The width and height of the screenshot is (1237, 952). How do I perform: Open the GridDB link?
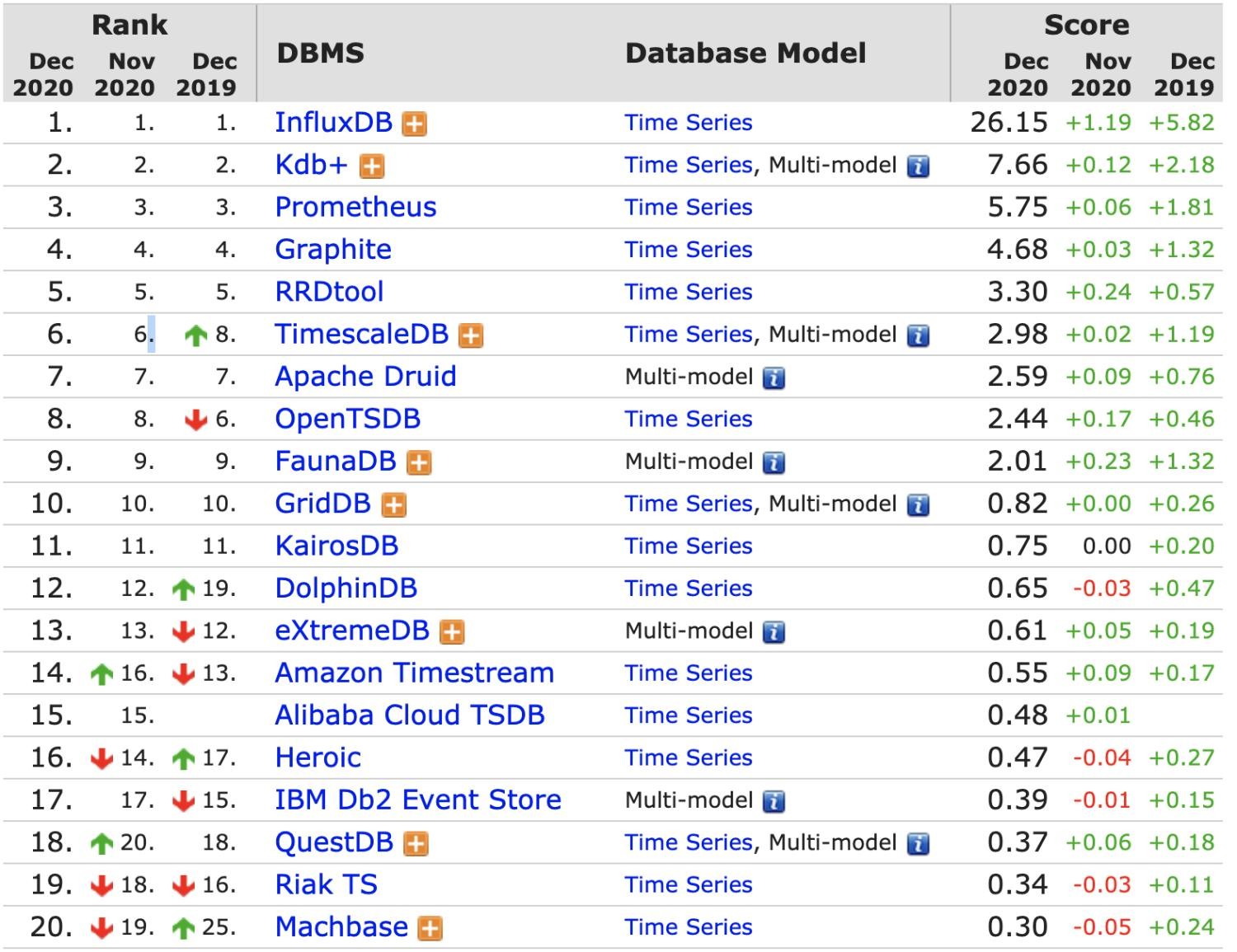pos(322,504)
